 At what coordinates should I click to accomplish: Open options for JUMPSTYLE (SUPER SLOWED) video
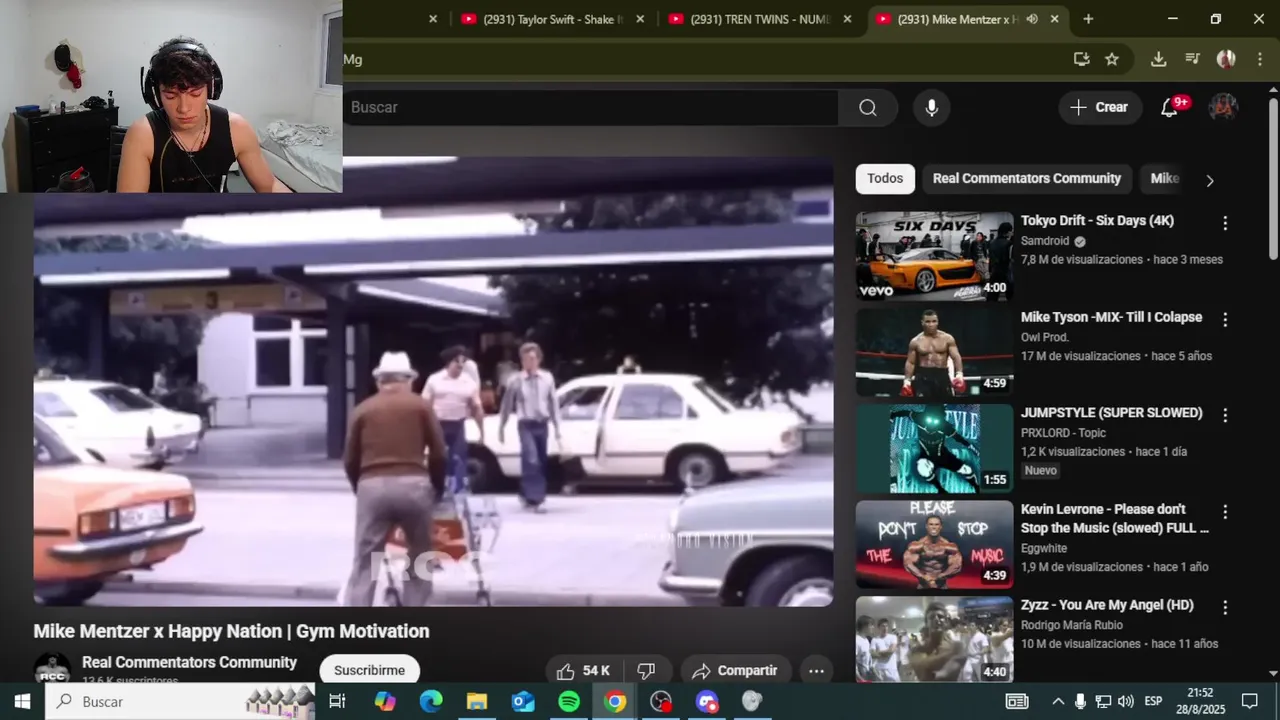1225,416
